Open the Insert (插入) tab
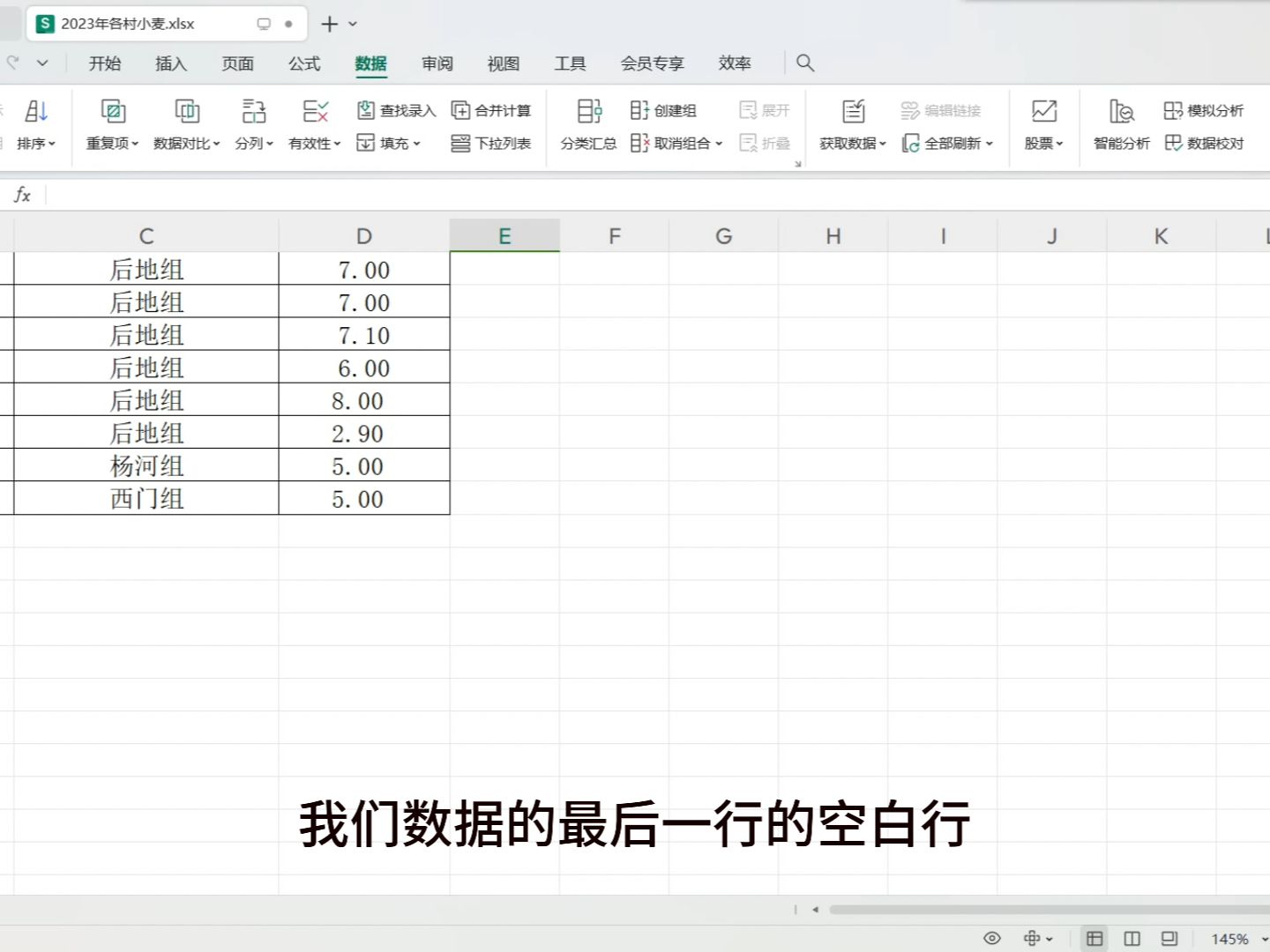This screenshot has width=1270, height=952. [x=171, y=63]
